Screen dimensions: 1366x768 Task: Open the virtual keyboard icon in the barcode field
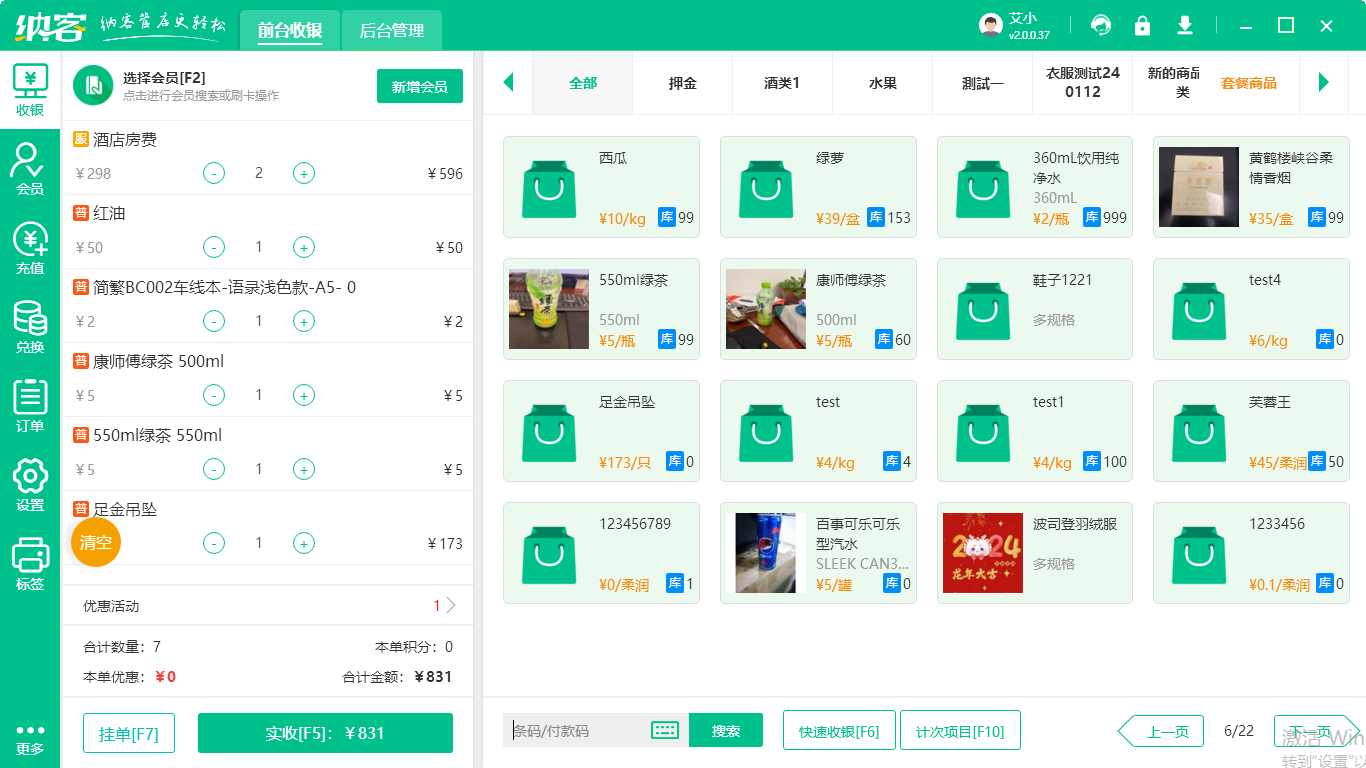666,731
